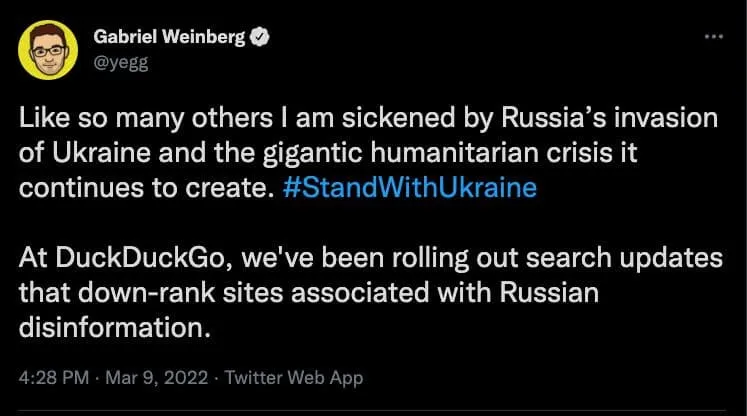The image size is (747, 416).
Task: Click the word Ukraine in the second line
Action: pyautogui.click(x=101, y=153)
